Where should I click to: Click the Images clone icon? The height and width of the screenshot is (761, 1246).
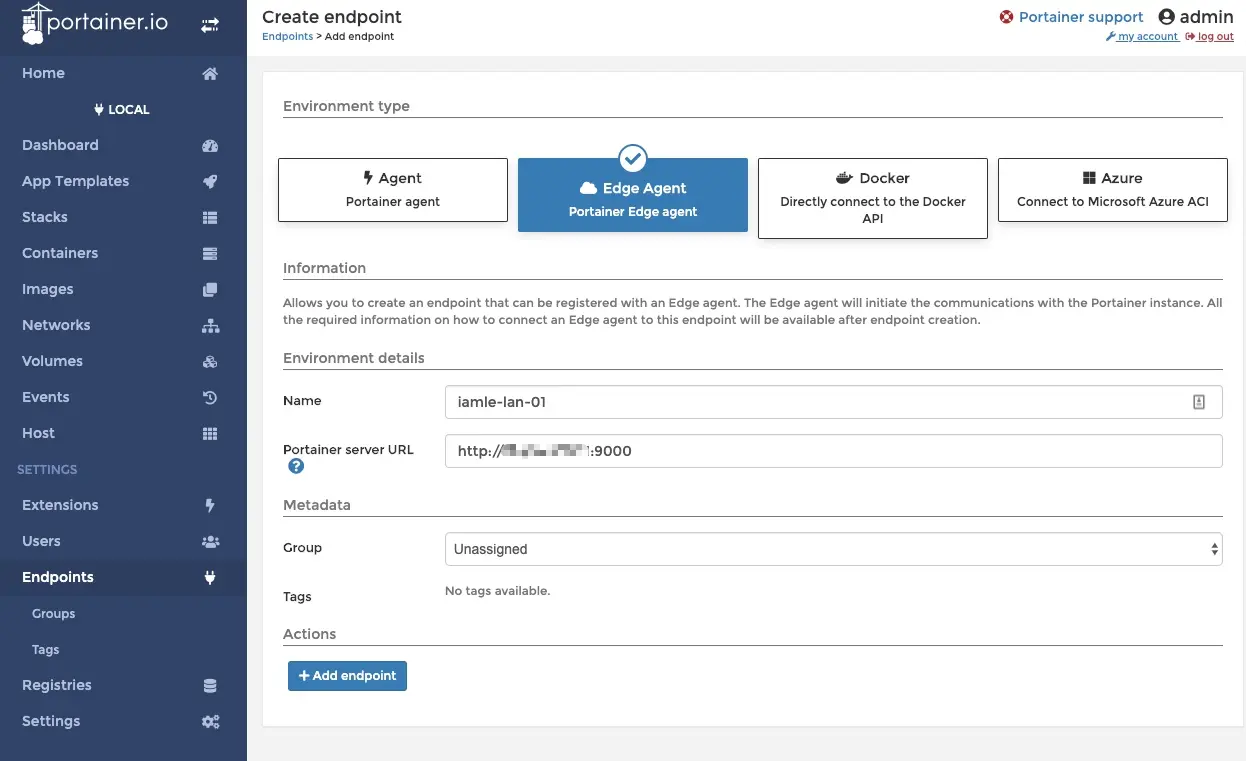pos(210,289)
